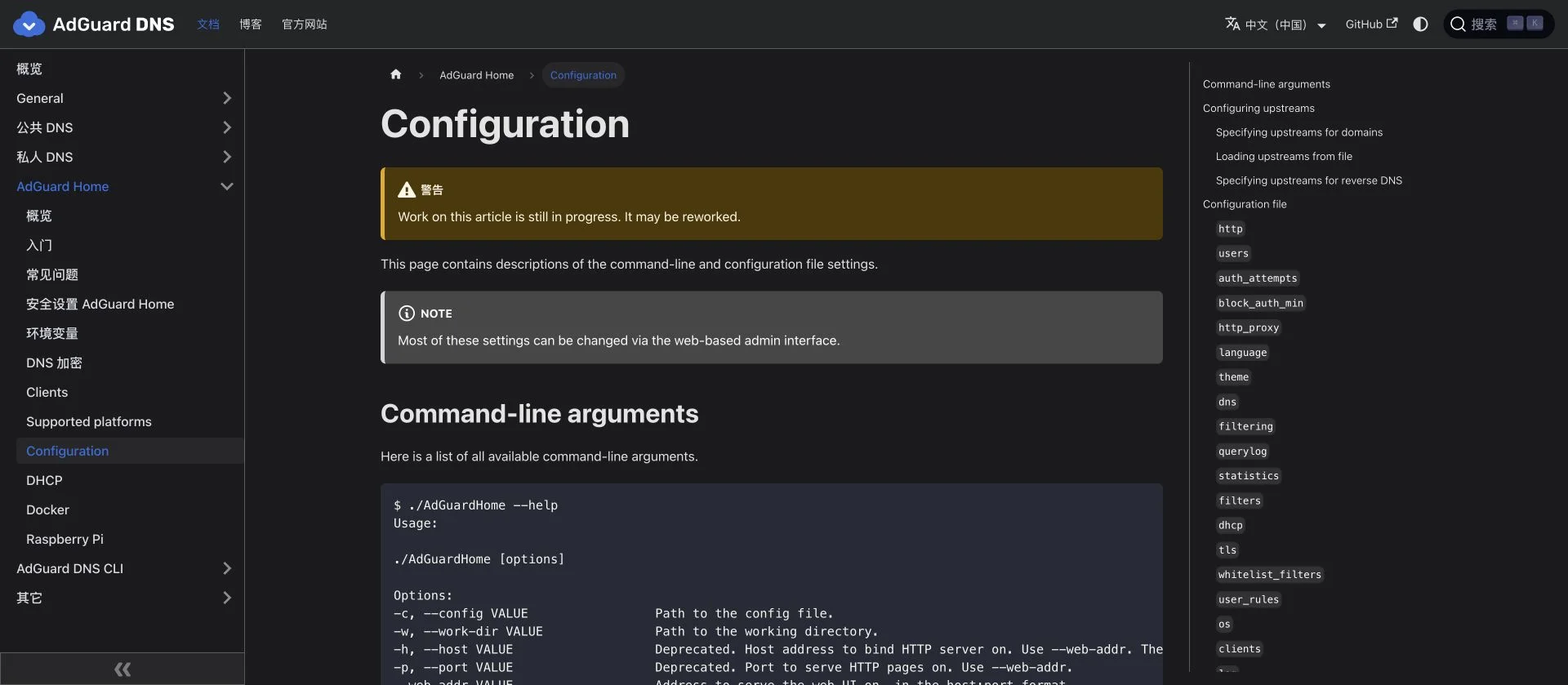Jump to whitelist_filters in contents
The height and width of the screenshot is (685, 1568).
[1270, 575]
